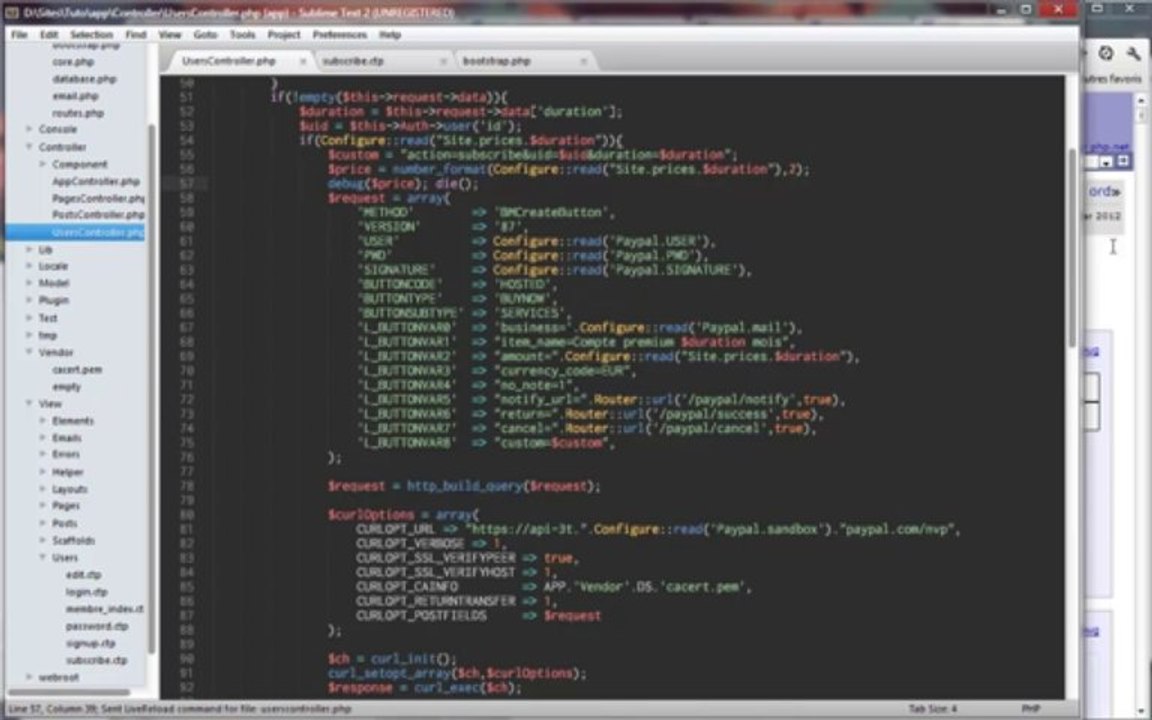Open core.php in the sidebar
1152x720 pixels.
coord(73,62)
